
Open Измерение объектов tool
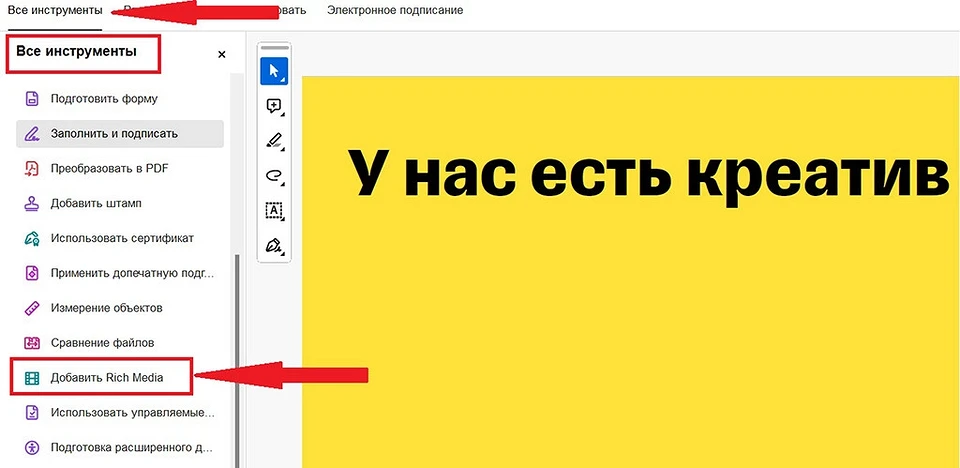[x=120, y=308]
